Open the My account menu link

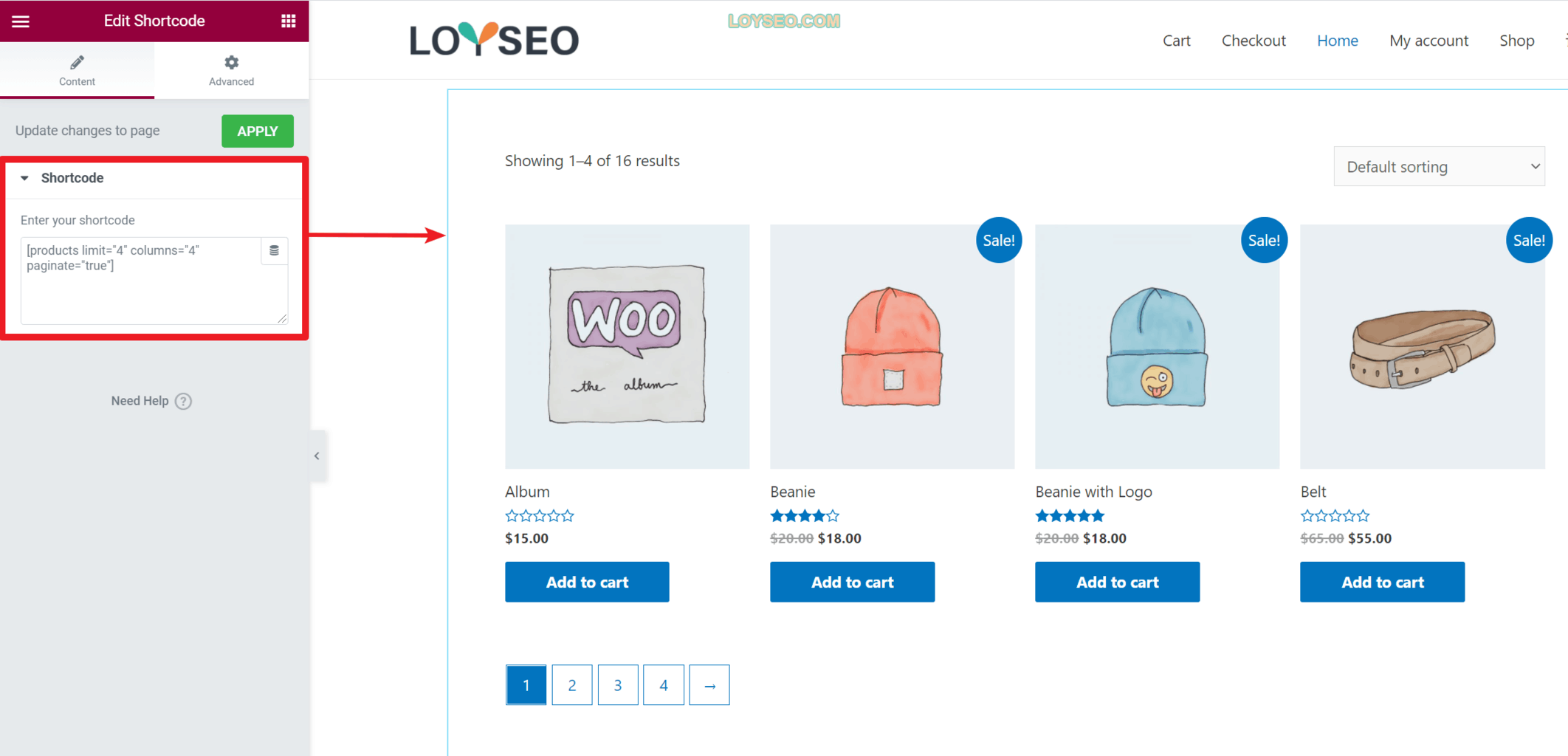click(x=1428, y=41)
